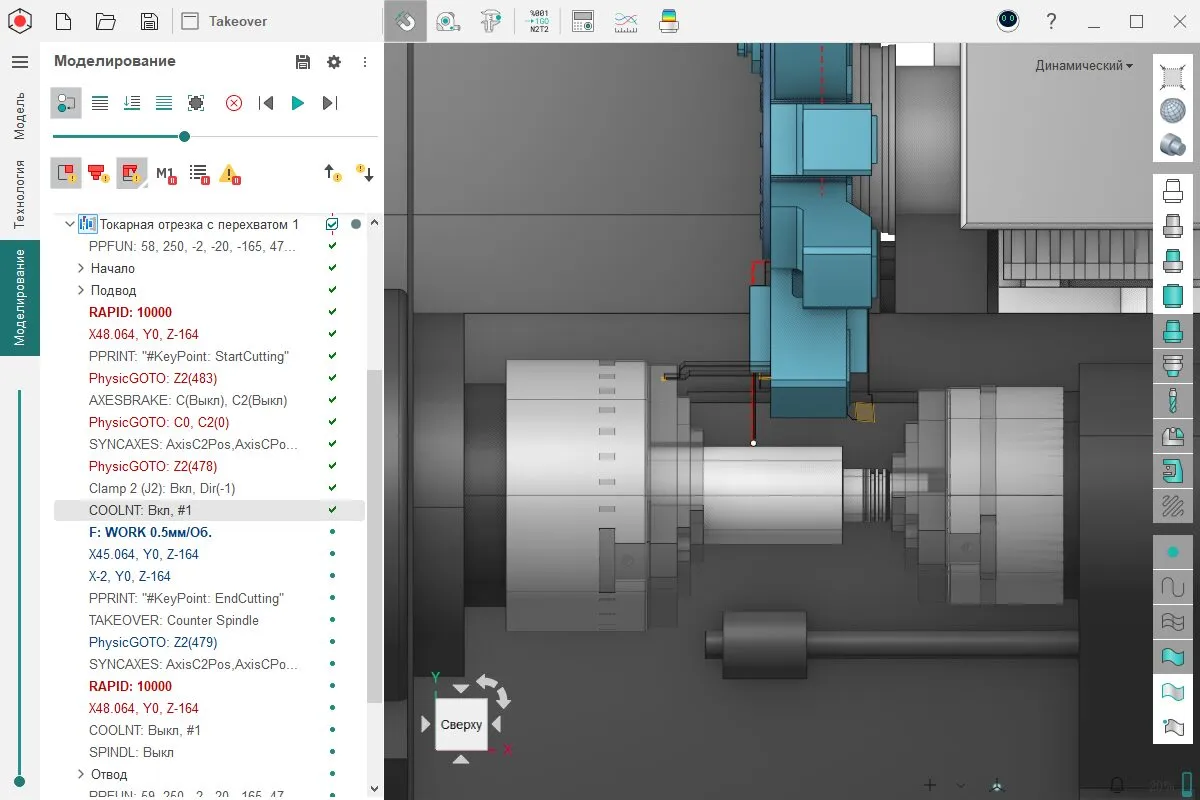
Task: Click the simulation progress slider handle
Action: point(184,136)
